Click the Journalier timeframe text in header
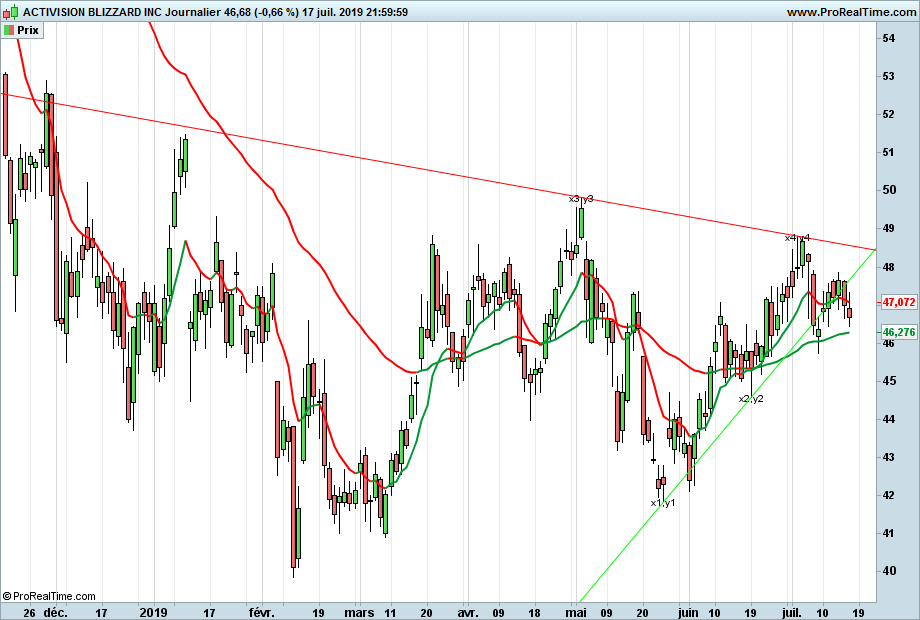 pos(192,12)
